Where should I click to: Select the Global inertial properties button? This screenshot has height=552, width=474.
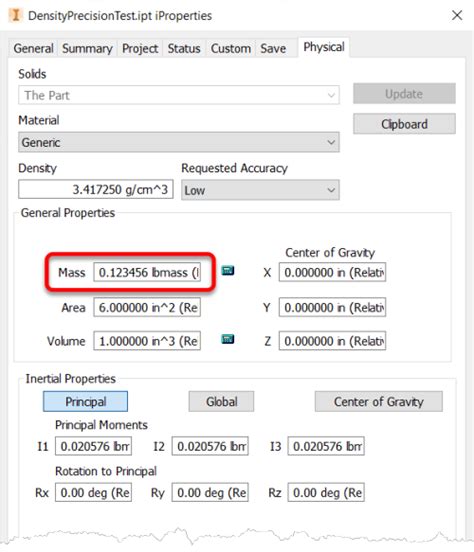coord(222,402)
